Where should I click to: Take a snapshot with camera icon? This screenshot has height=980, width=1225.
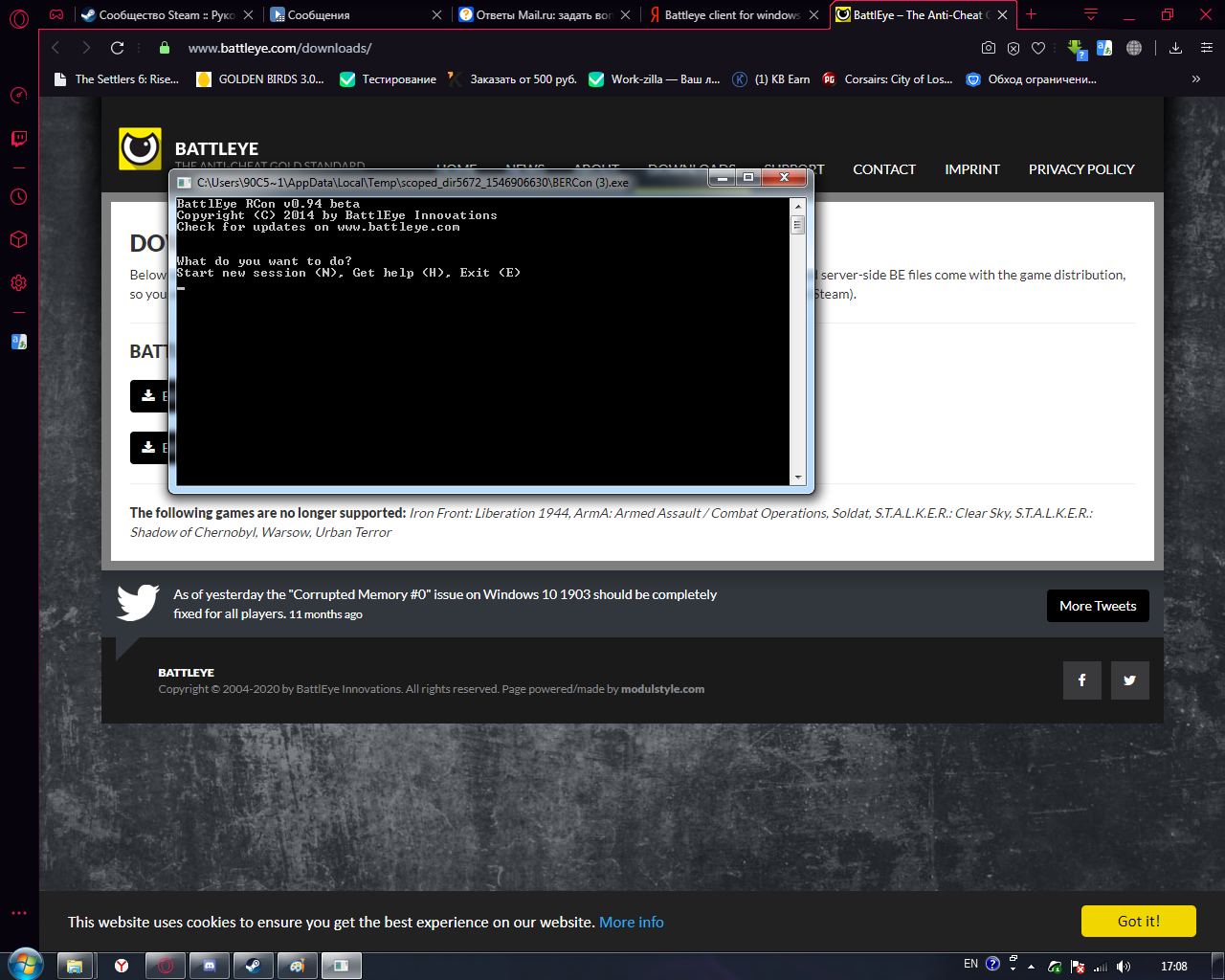tap(989, 48)
